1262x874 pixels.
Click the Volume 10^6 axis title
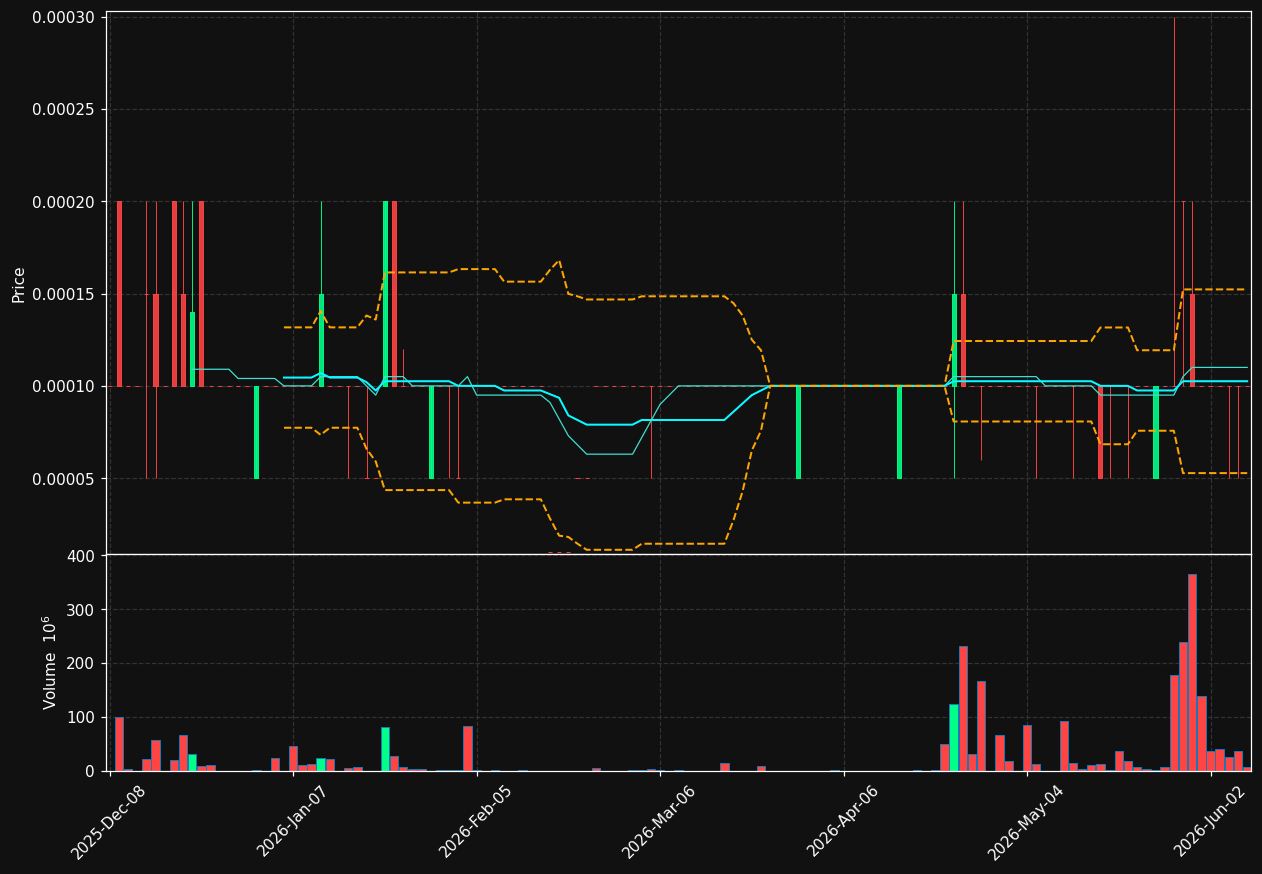pos(49,662)
